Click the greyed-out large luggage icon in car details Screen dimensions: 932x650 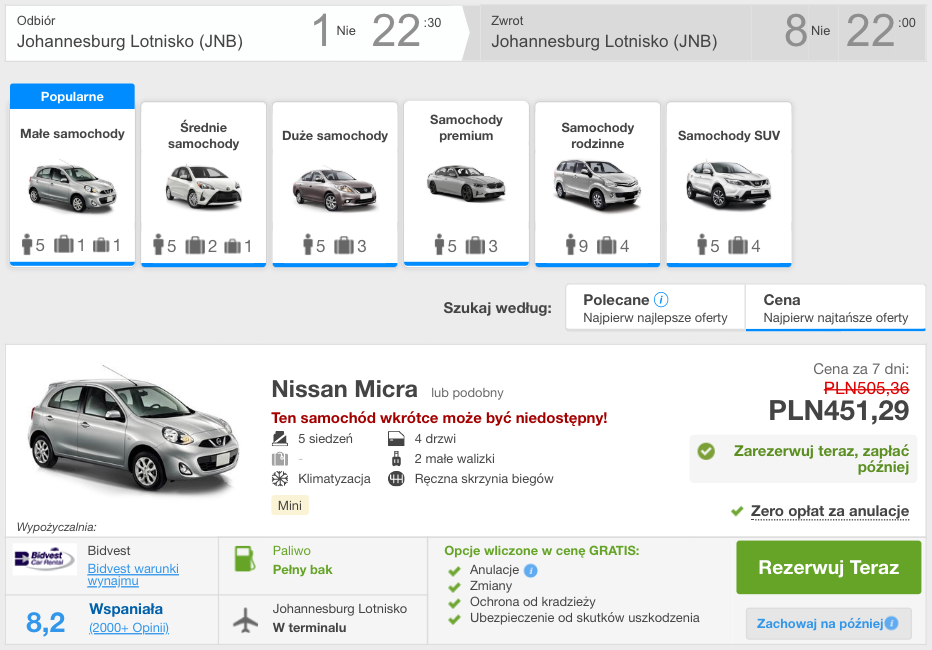[x=280, y=459]
